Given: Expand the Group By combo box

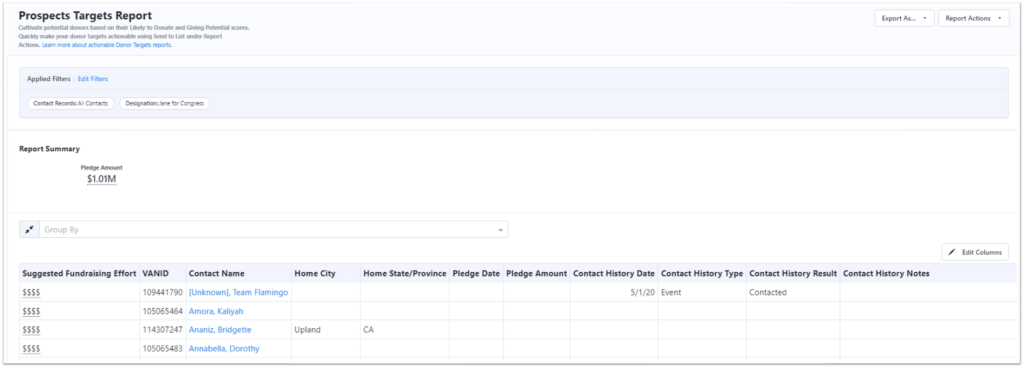Looking at the screenshot, I should click(274, 230).
